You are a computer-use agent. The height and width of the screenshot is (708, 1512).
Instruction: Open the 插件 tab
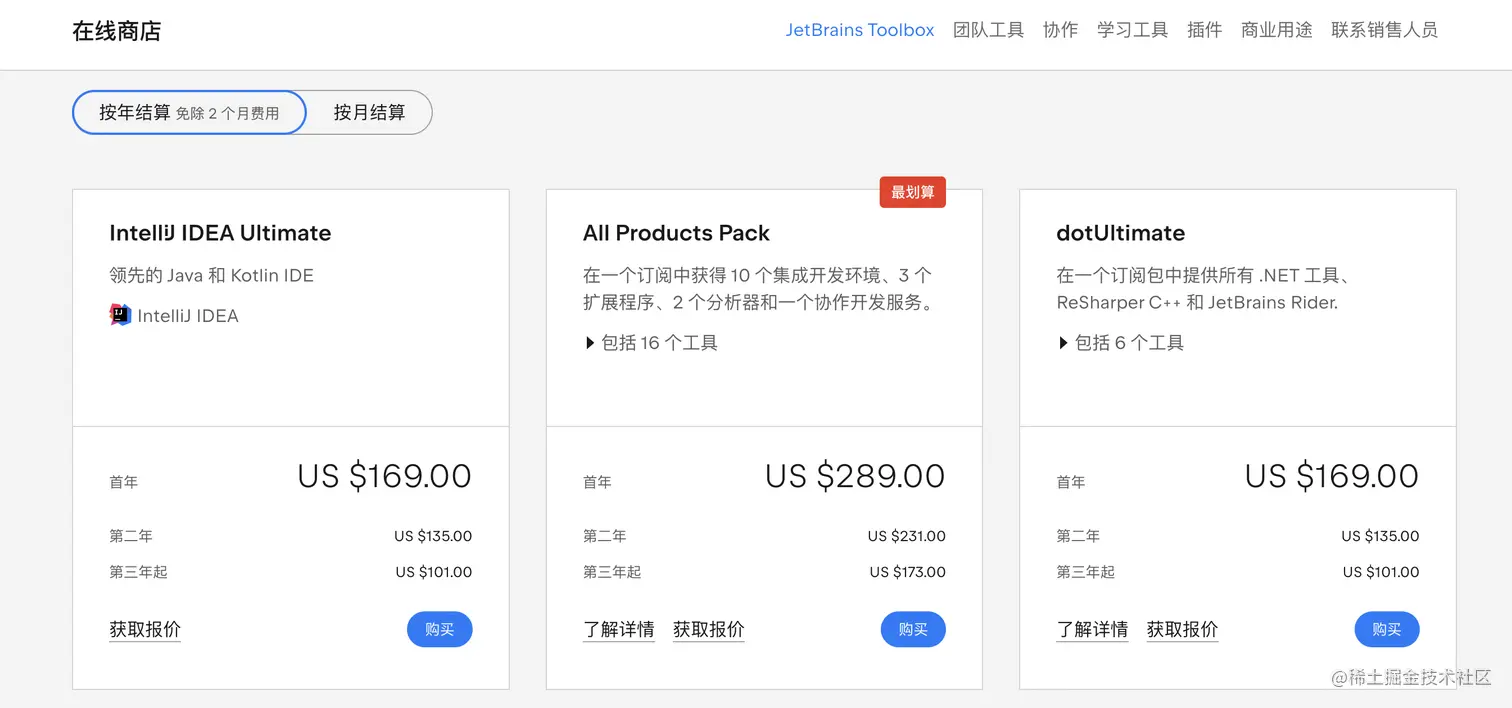coord(1204,30)
